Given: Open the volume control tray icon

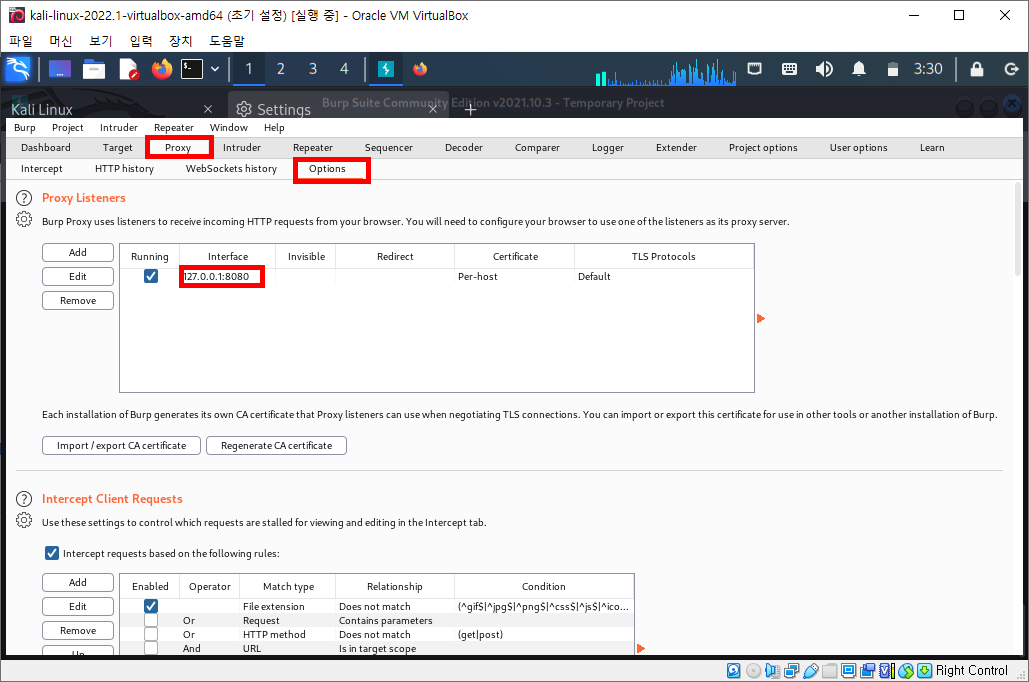Looking at the screenshot, I should 824,68.
